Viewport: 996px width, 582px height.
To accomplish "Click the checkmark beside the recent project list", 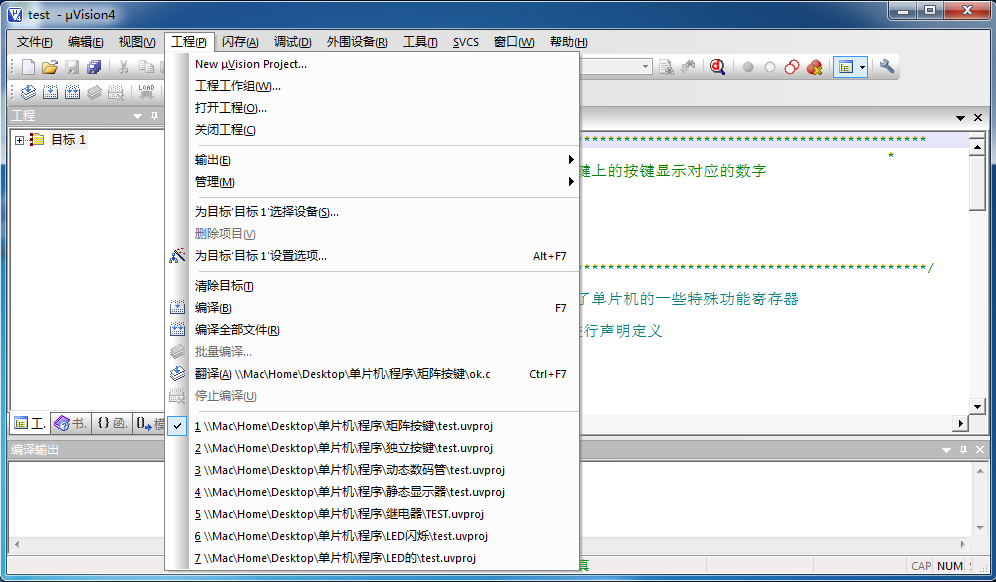I will coord(178,425).
